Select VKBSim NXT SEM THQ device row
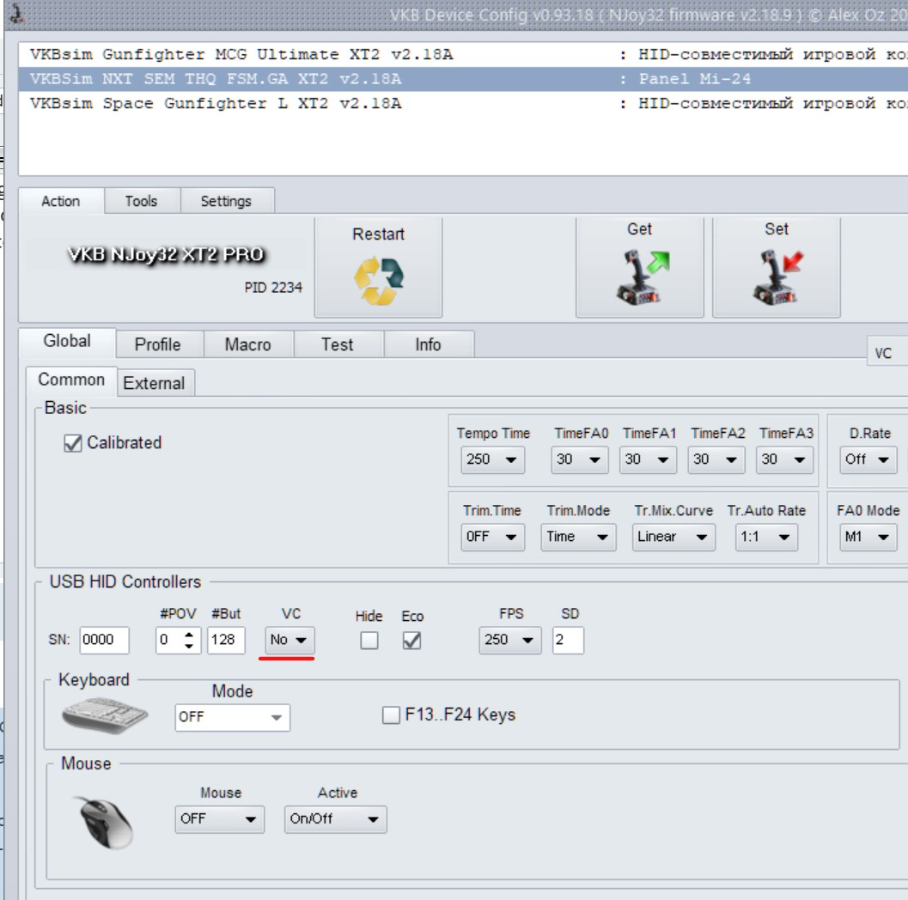The image size is (908, 900). click(463, 79)
